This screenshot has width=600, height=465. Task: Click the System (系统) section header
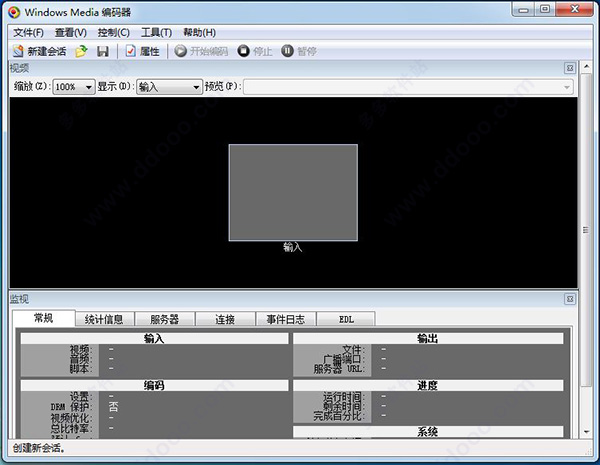(x=428, y=432)
